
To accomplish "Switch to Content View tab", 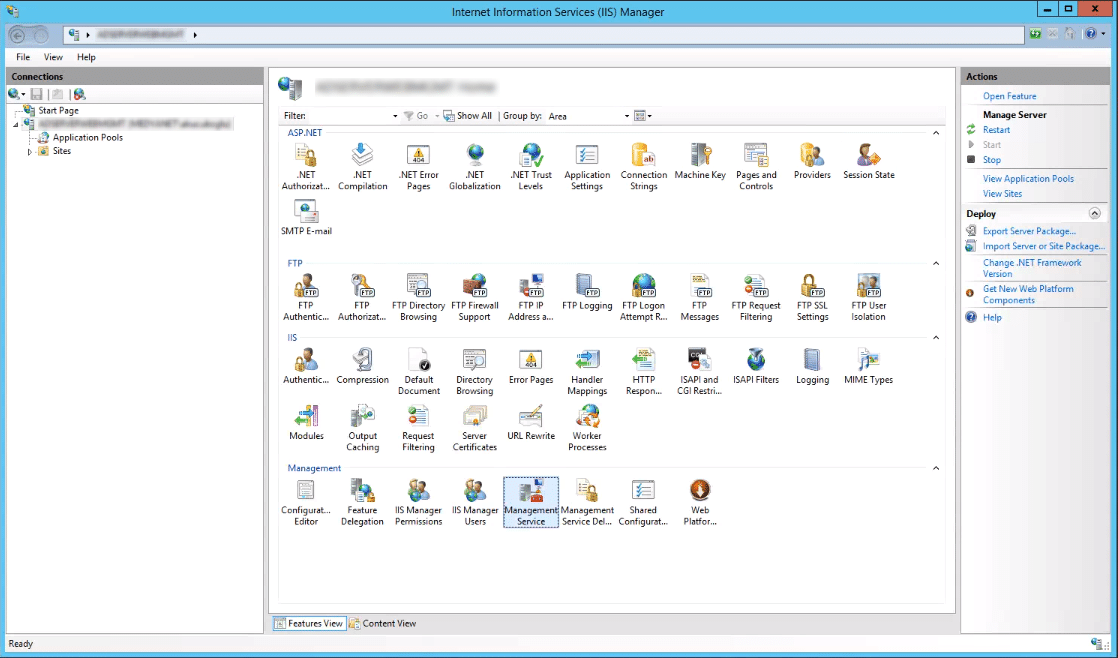I will point(384,623).
